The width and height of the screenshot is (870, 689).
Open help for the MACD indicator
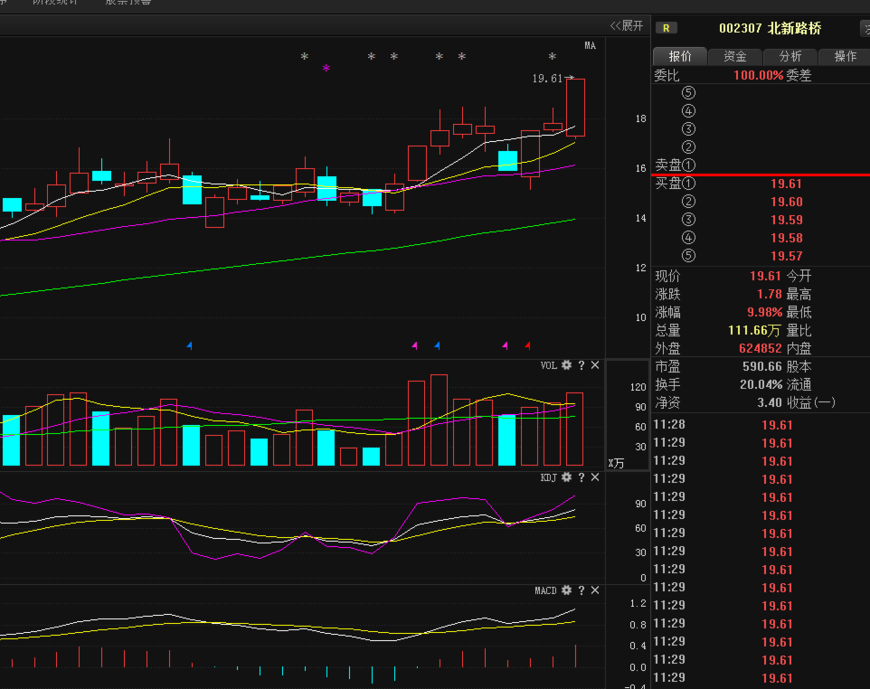click(581, 590)
